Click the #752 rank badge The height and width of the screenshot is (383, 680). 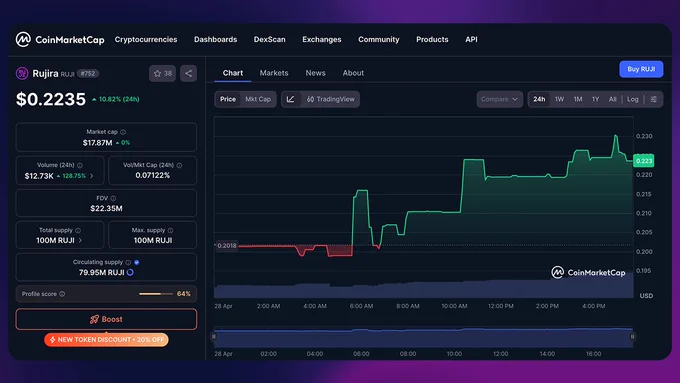point(88,74)
